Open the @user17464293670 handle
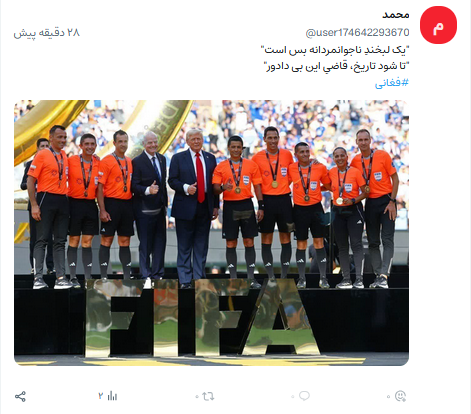The image size is (471, 414). point(357,33)
